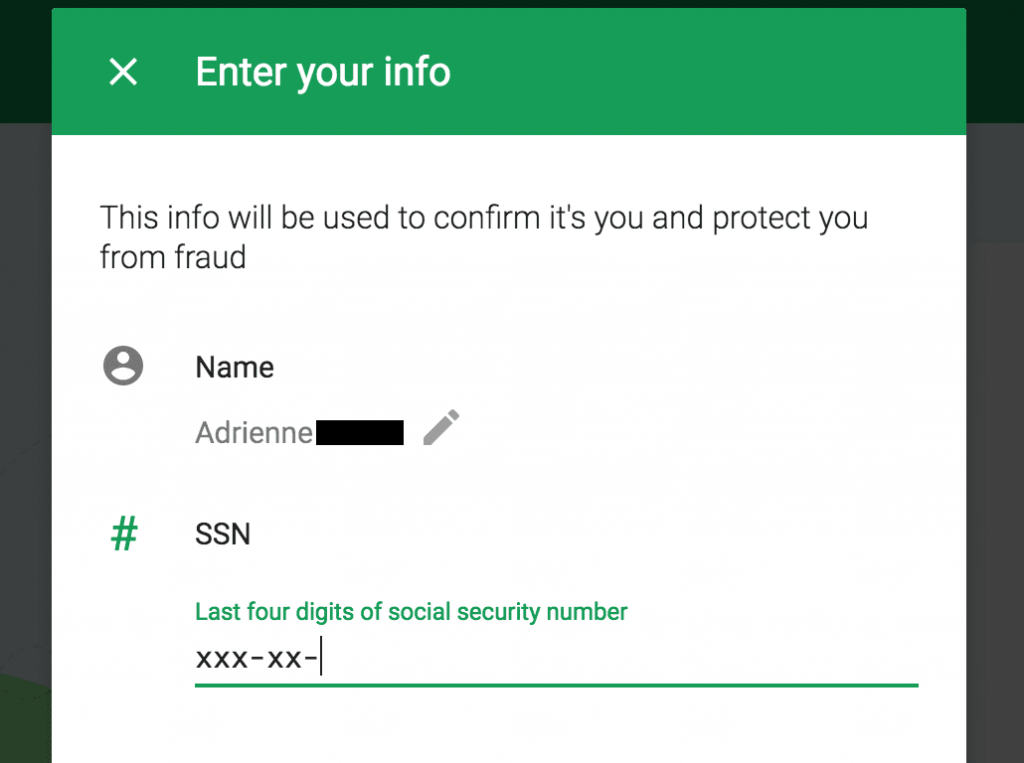Click the "Last four digits" green field label
This screenshot has height=763, width=1024.
(411, 611)
